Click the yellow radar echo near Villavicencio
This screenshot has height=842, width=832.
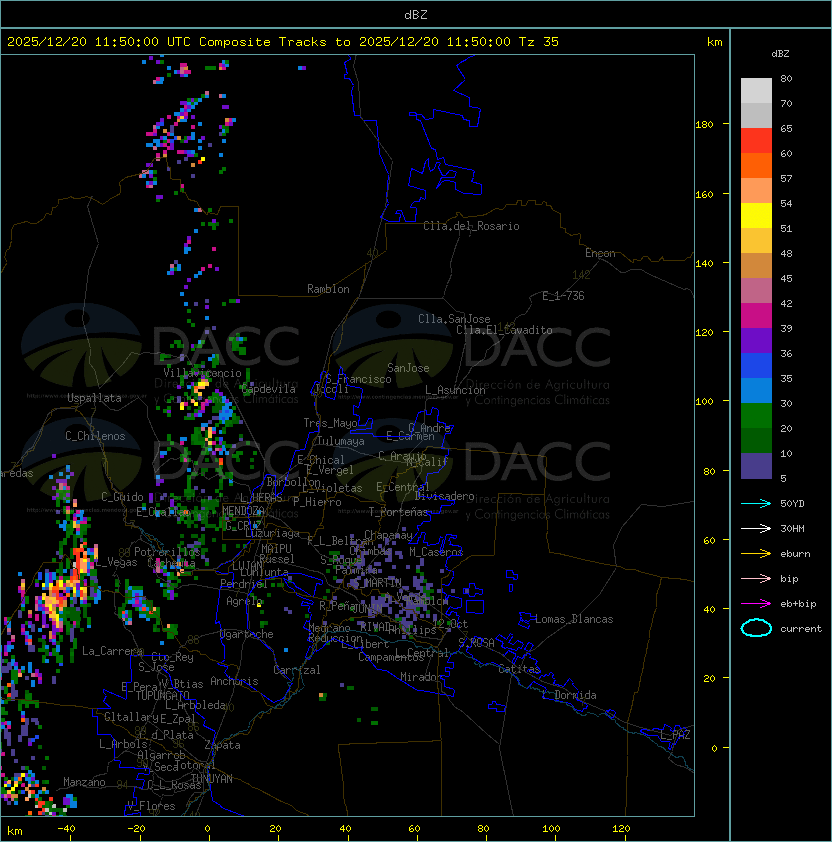pos(201,385)
